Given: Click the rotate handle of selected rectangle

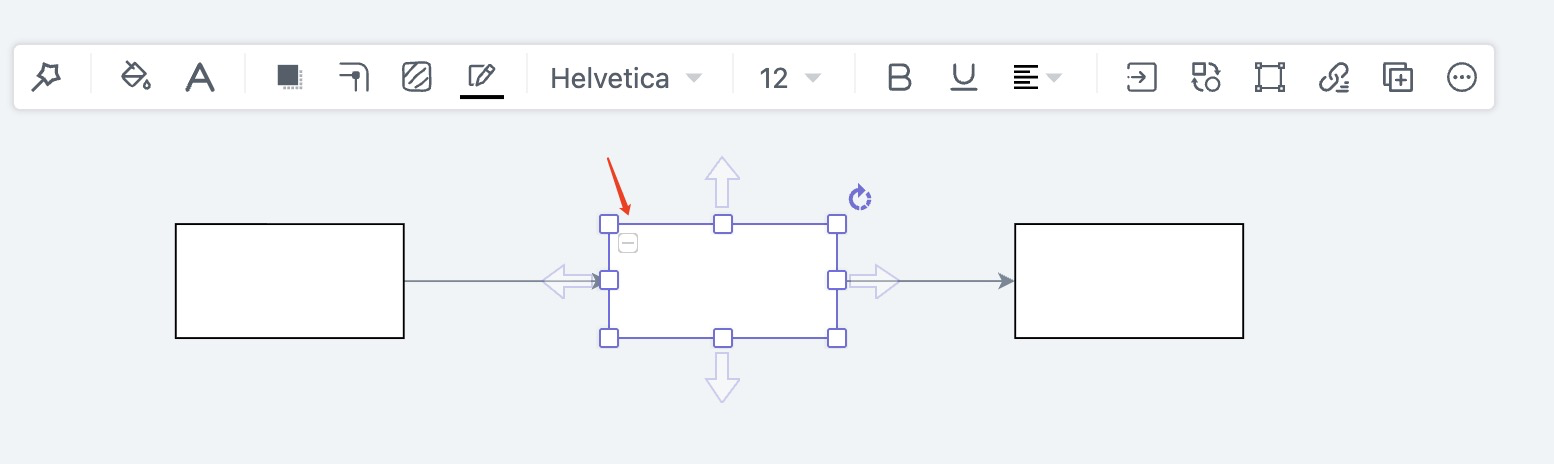Looking at the screenshot, I should (x=860, y=198).
